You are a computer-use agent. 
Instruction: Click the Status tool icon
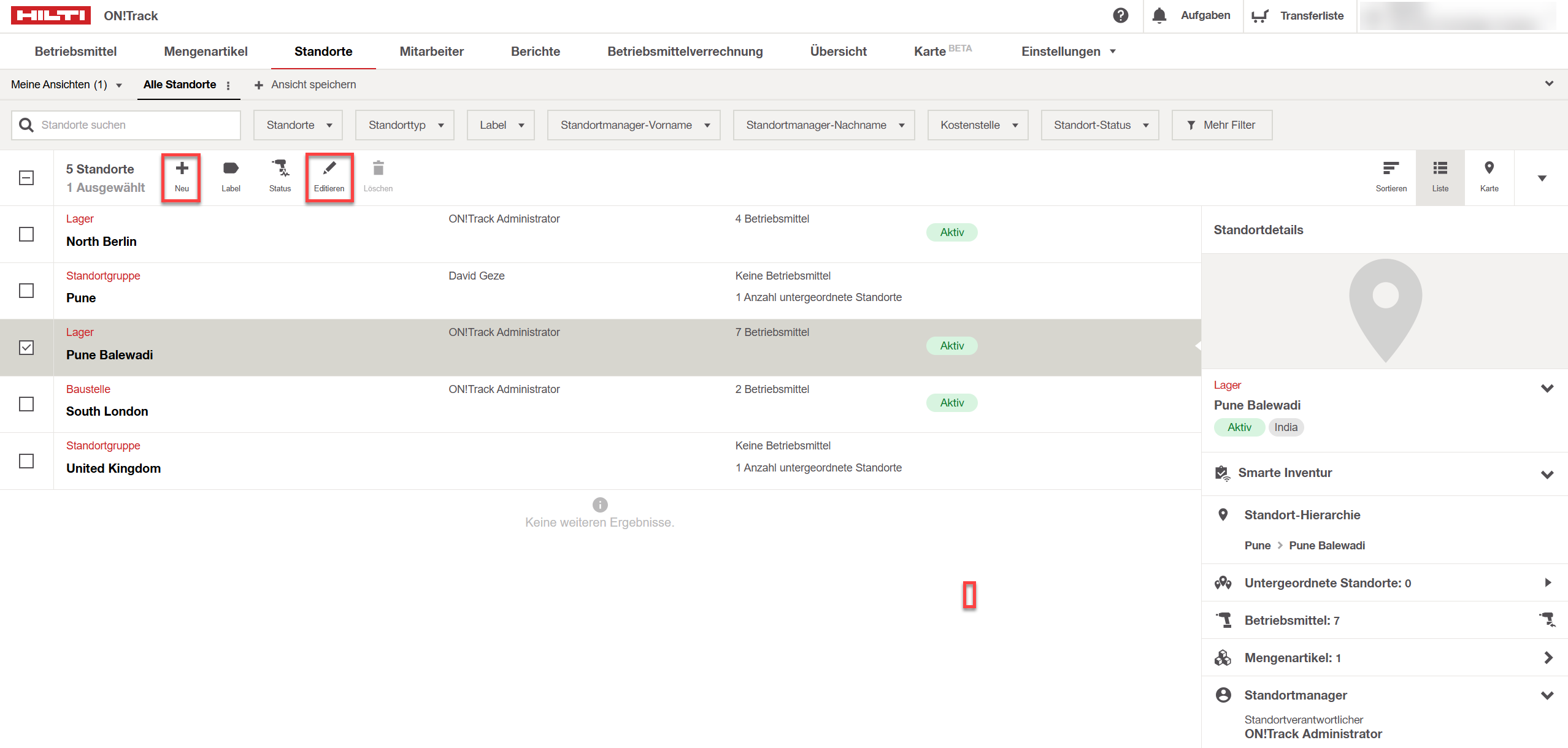point(280,169)
